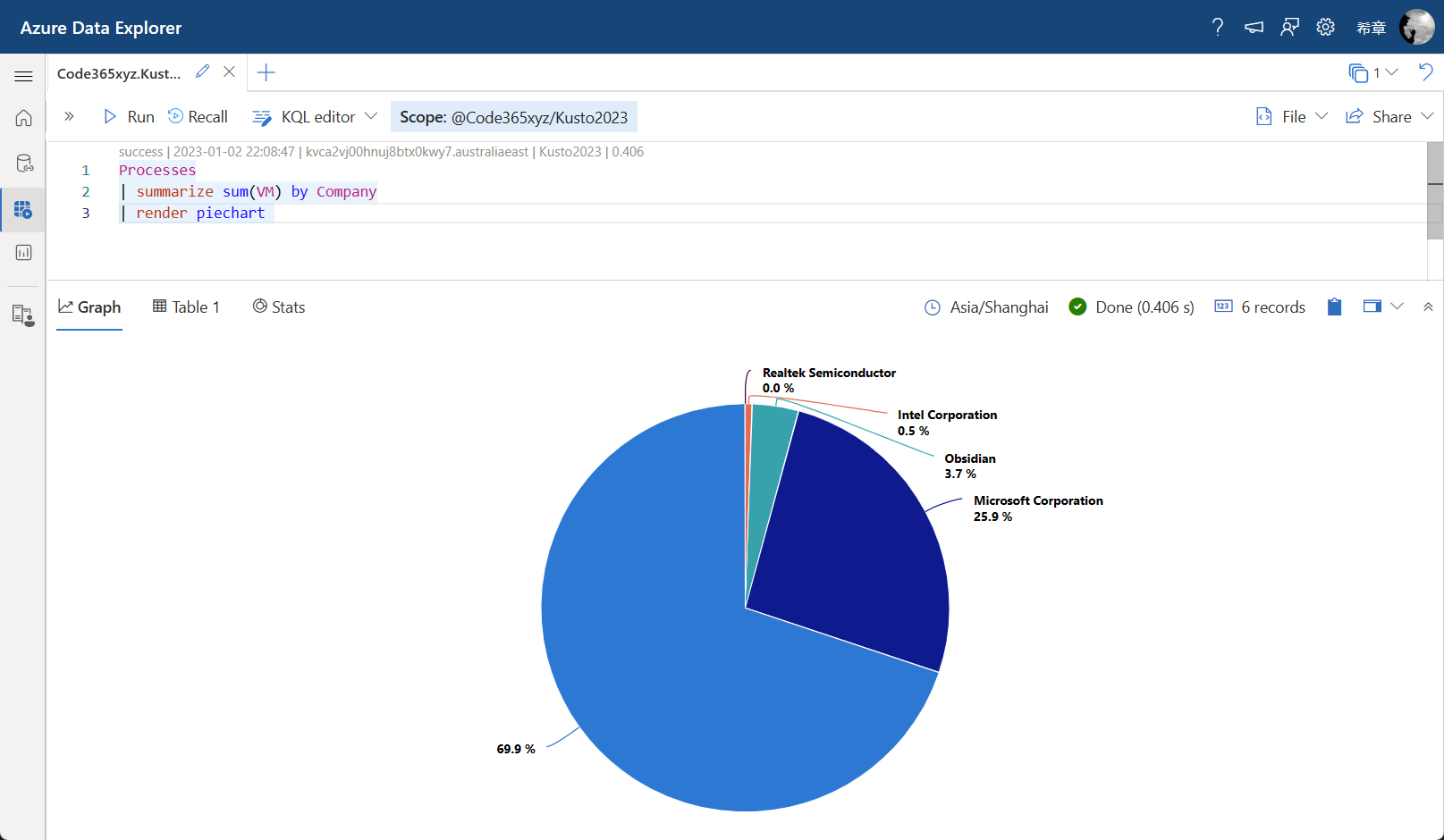Close the Code365xyz.Kust... tab
This screenshot has width=1444, height=840.
(229, 71)
